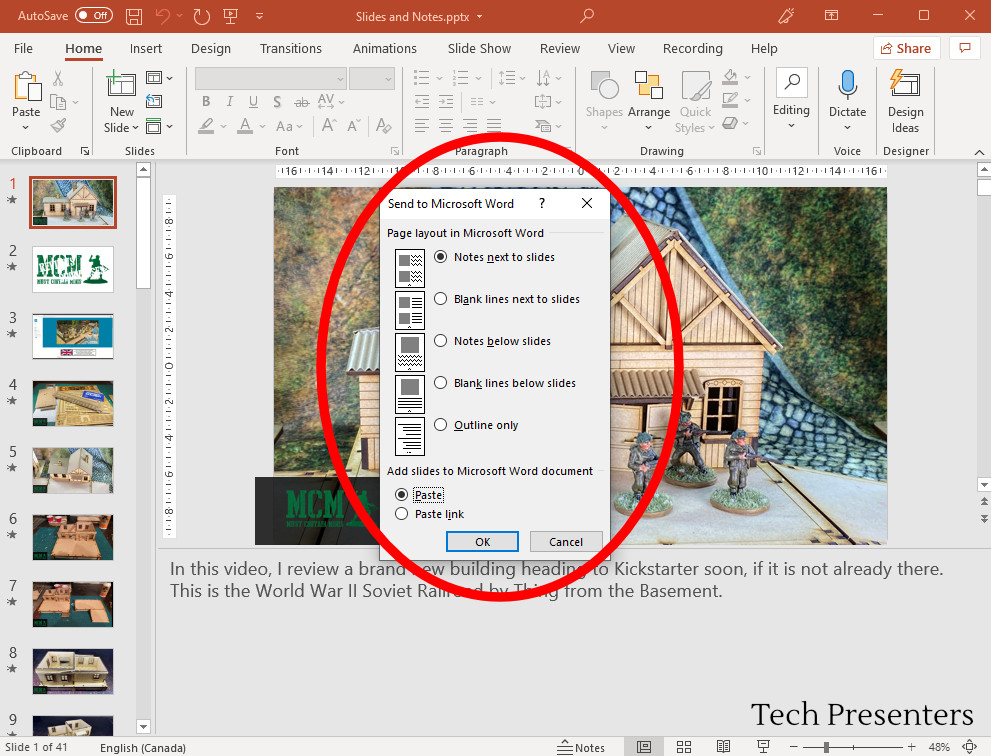Add a New Slide
991x756 pixels.
tap(121, 101)
